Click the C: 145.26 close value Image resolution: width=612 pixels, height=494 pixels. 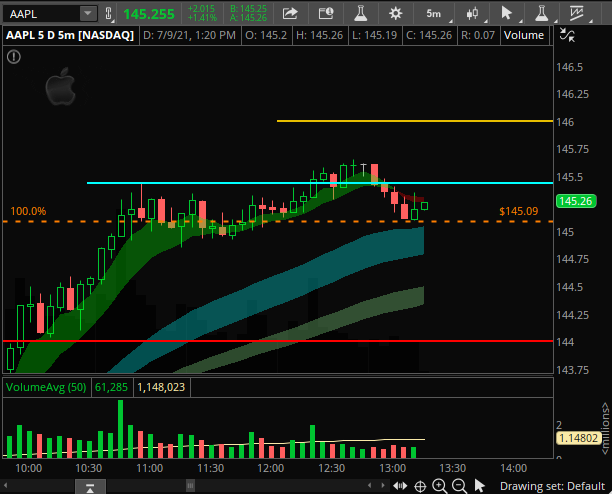click(x=429, y=36)
